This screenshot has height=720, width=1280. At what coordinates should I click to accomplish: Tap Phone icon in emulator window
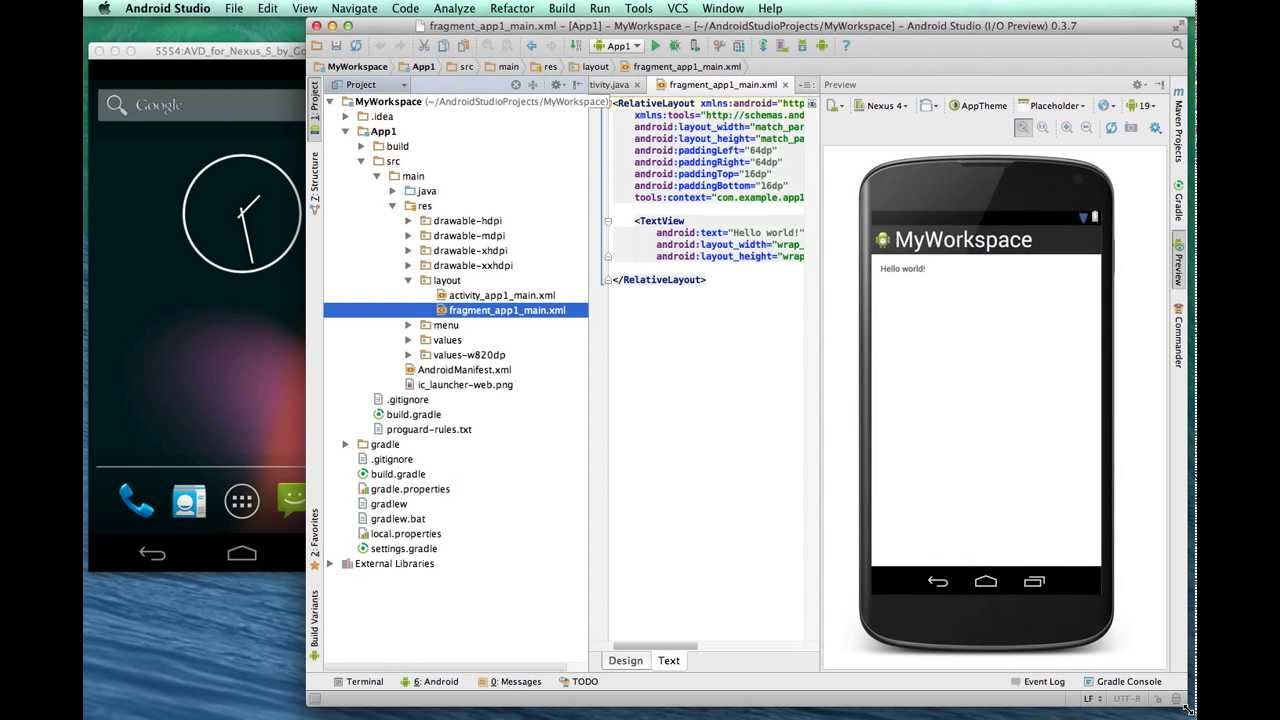[136, 501]
